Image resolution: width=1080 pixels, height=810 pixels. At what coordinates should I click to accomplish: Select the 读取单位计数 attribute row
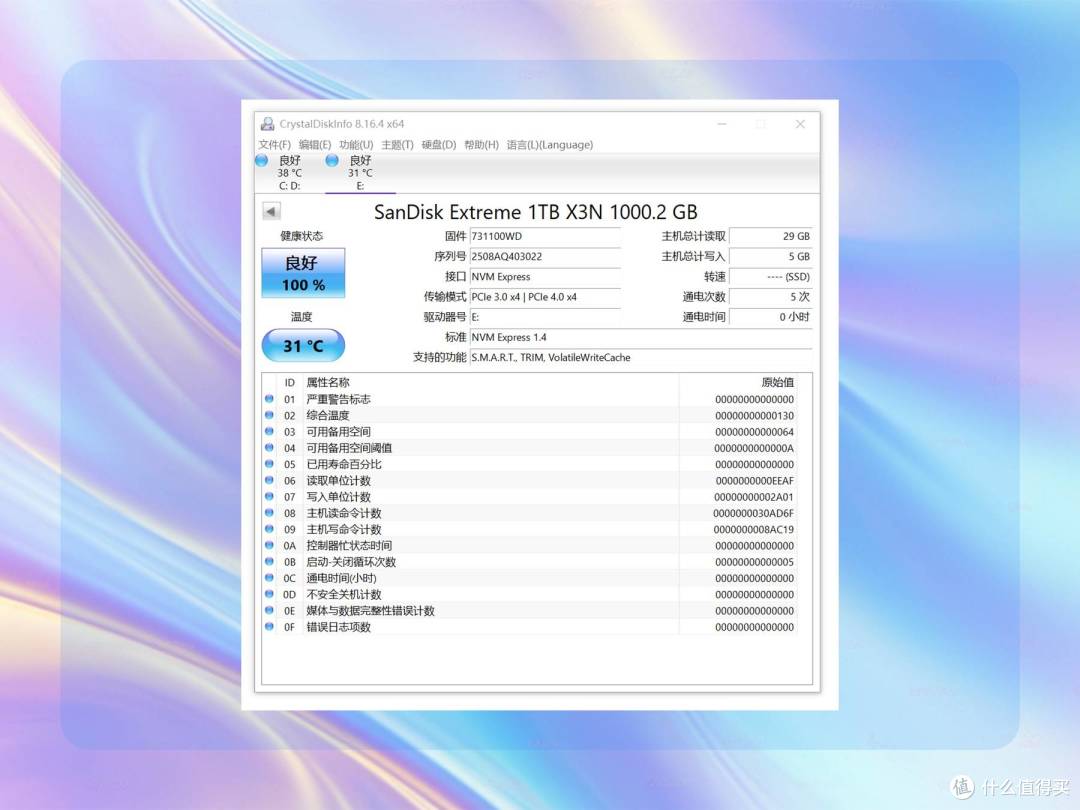(x=530, y=481)
